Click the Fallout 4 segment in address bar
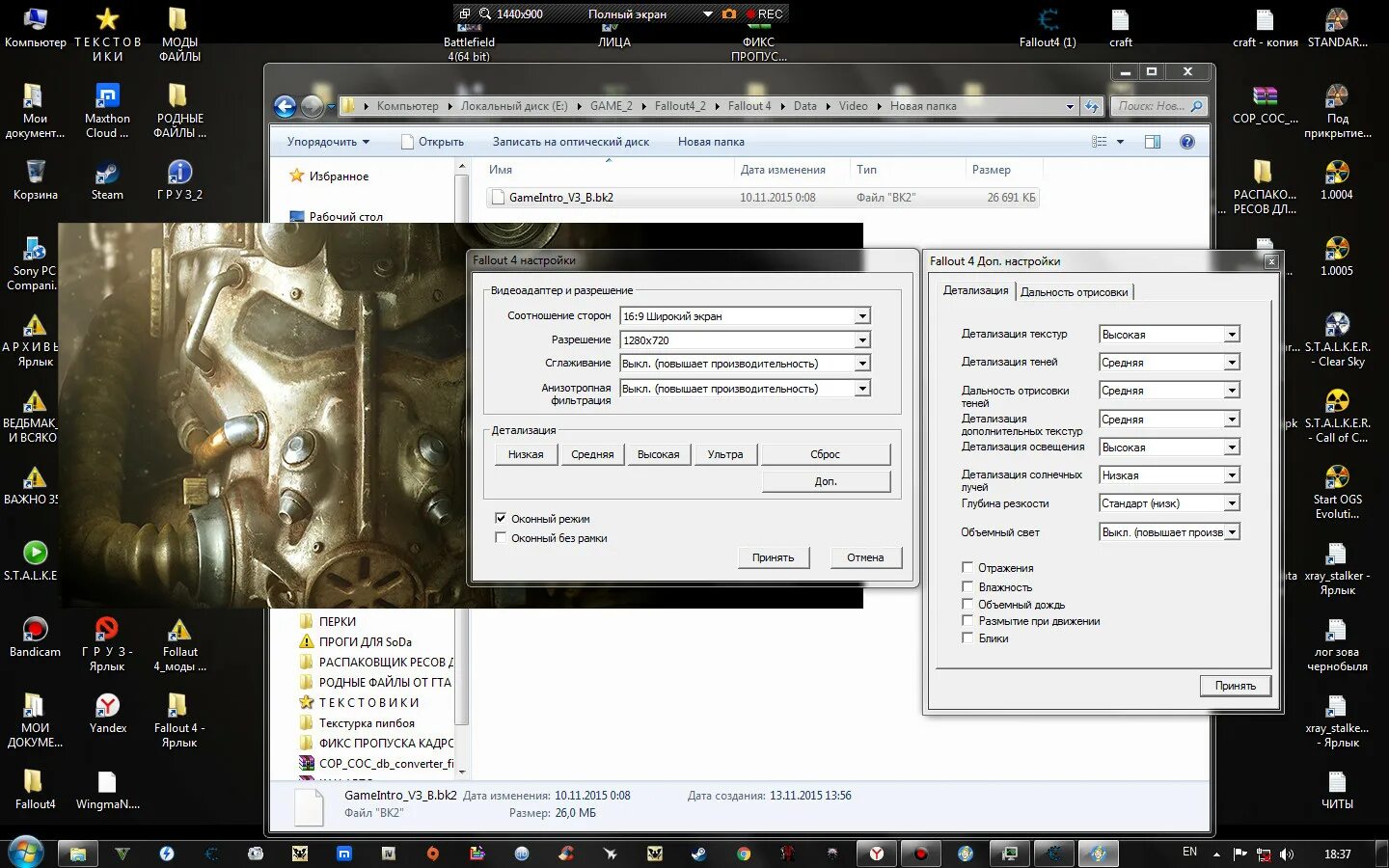 point(749,106)
